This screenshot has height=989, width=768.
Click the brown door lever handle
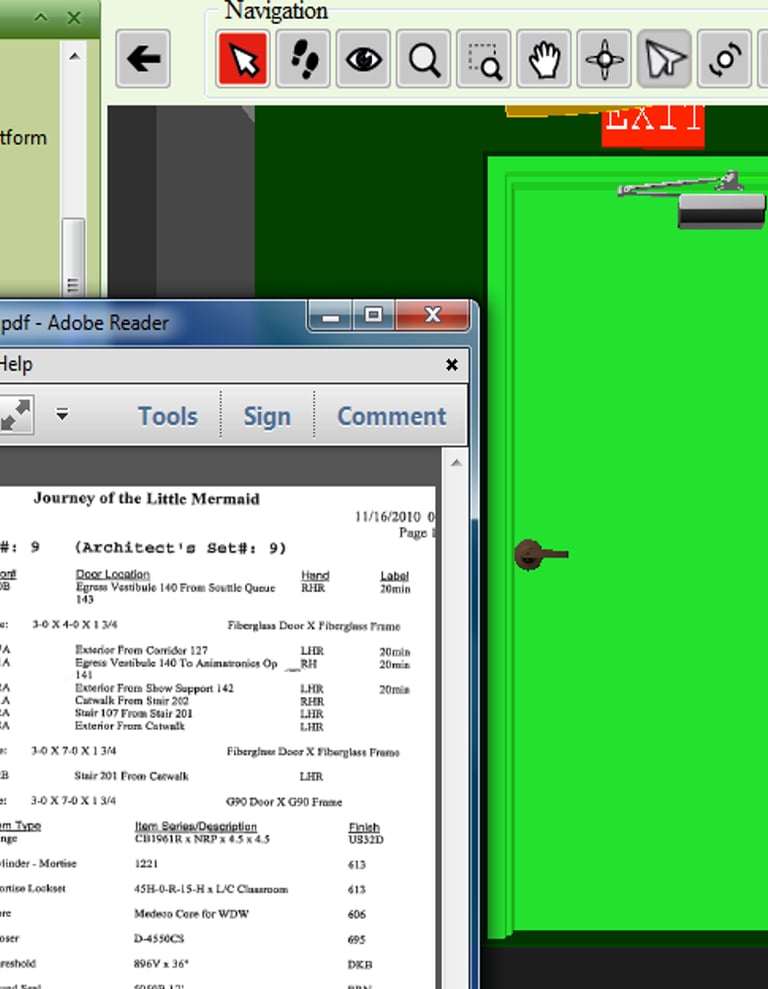click(541, 554)
